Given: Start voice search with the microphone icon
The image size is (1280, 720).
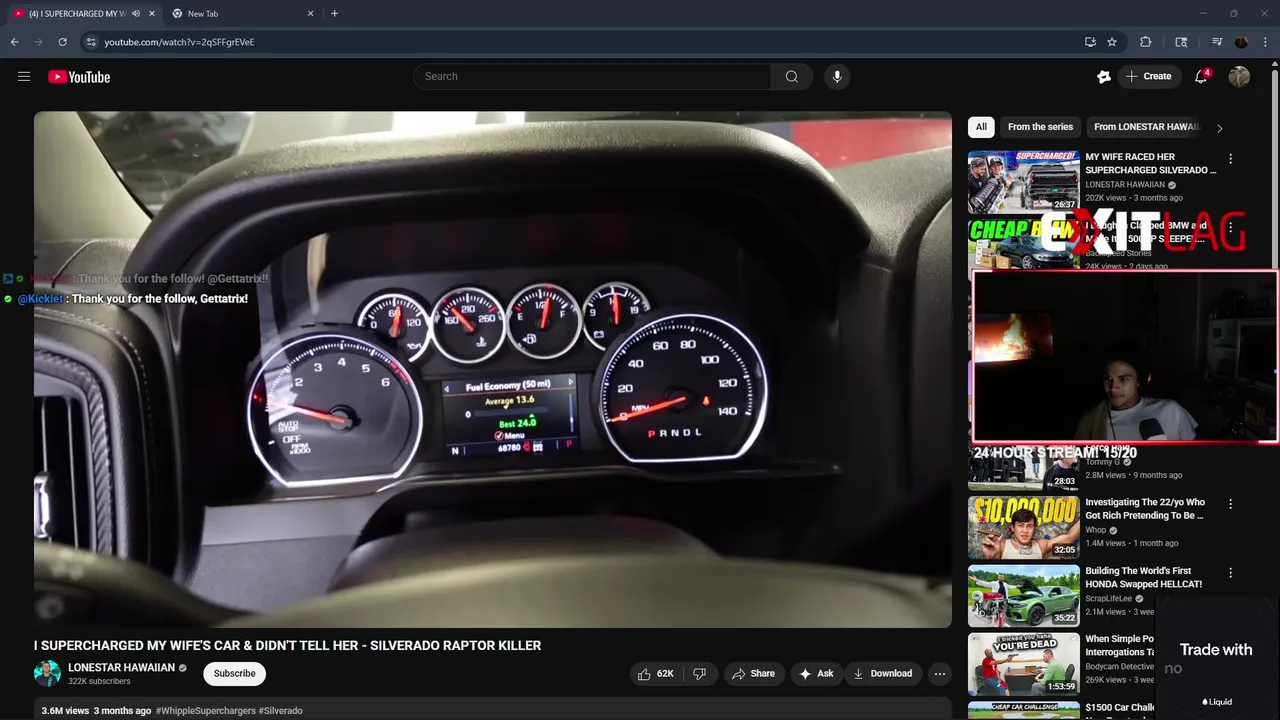Looking at the screenshot, I should pyautogui.click(x=837, y=77).
